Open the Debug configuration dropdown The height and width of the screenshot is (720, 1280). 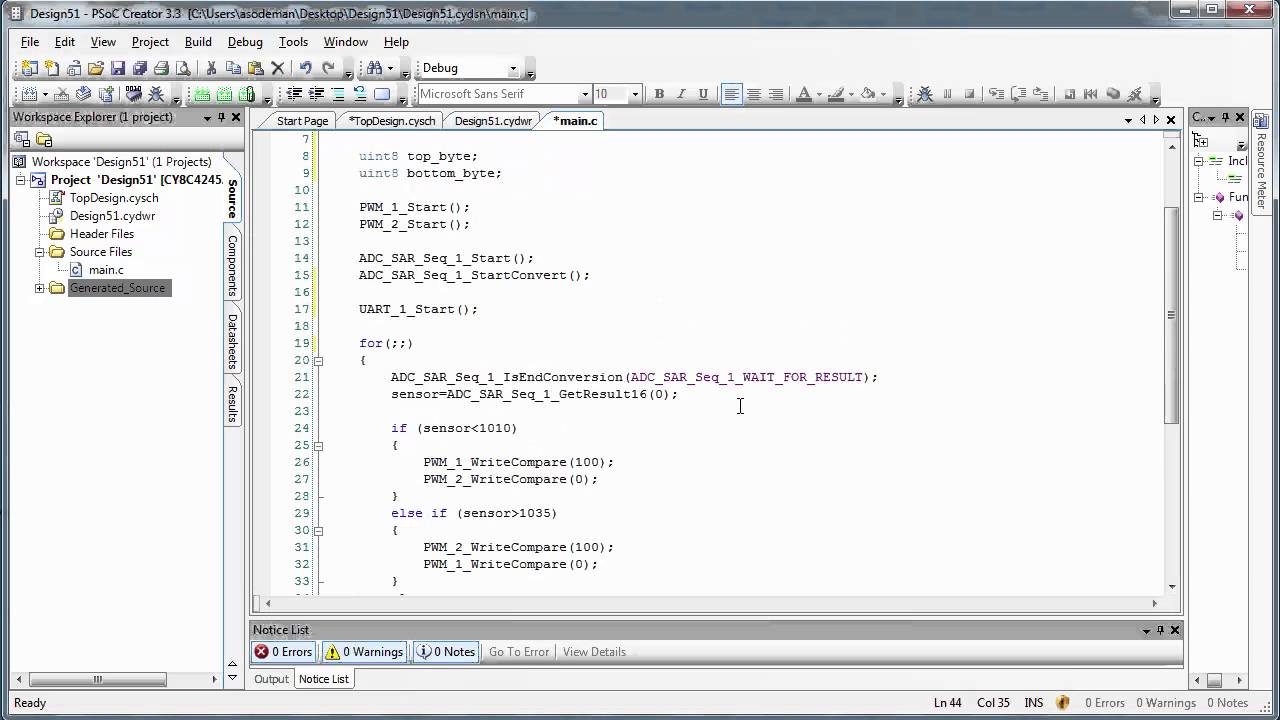tap(513, 68)
